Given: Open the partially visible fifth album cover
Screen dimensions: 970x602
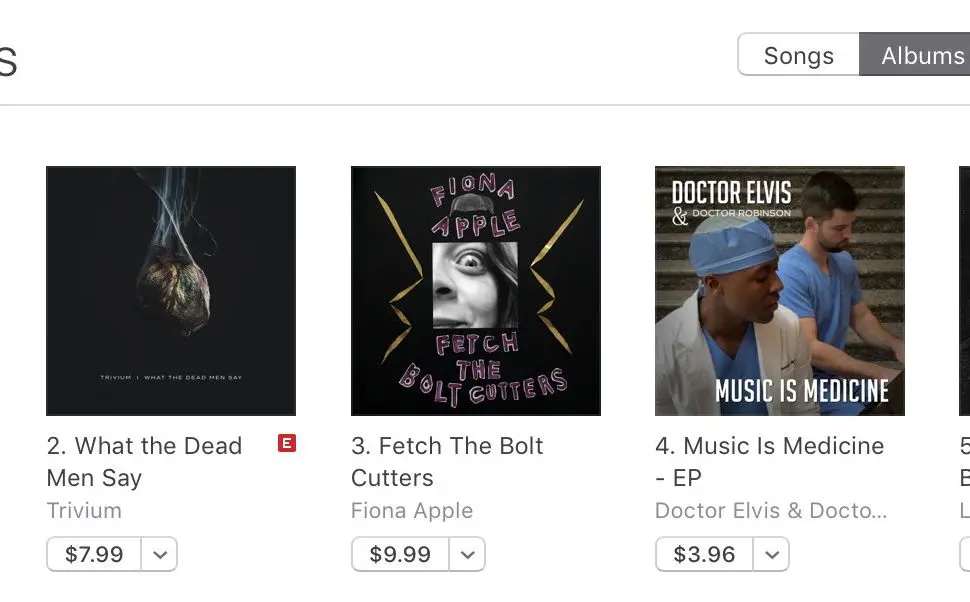Looking at the screenshot, I should 964,291.
